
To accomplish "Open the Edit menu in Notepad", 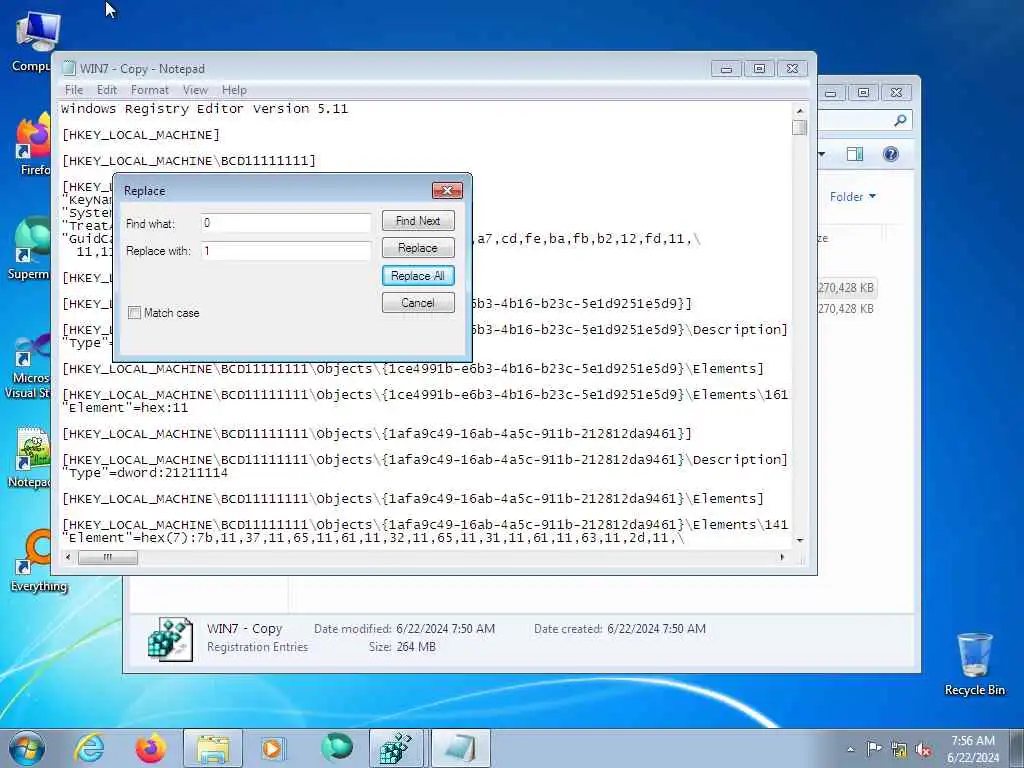I will point(106,90).
